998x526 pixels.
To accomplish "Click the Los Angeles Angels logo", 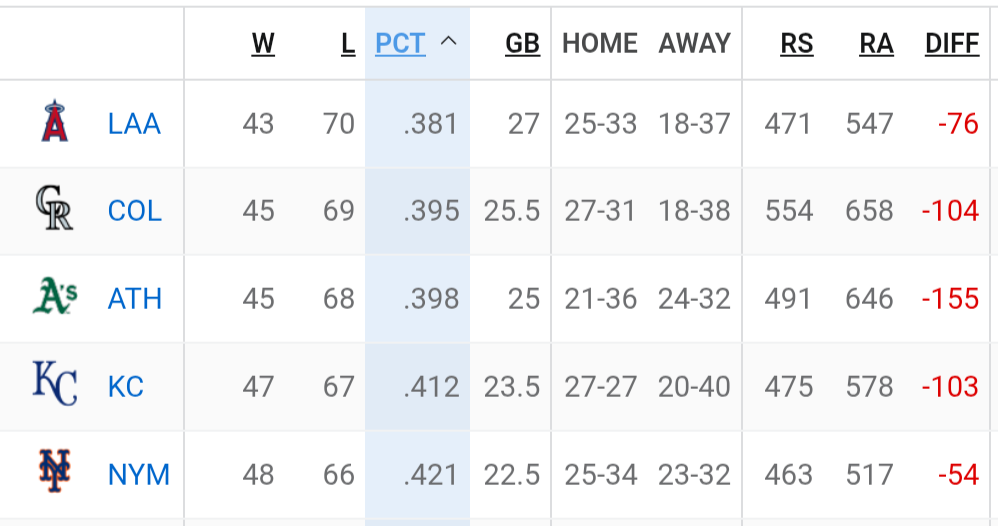I will [55, 121].
